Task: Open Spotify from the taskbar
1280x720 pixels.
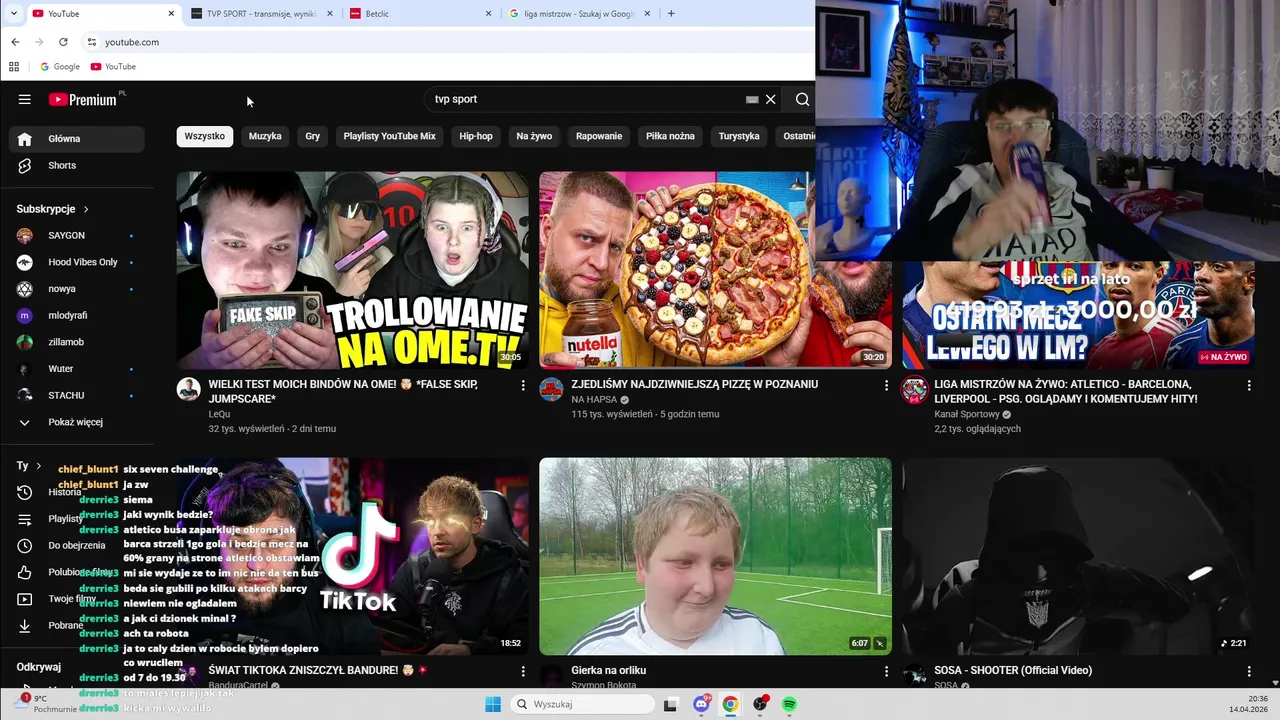Action: (x=789, y=704)
